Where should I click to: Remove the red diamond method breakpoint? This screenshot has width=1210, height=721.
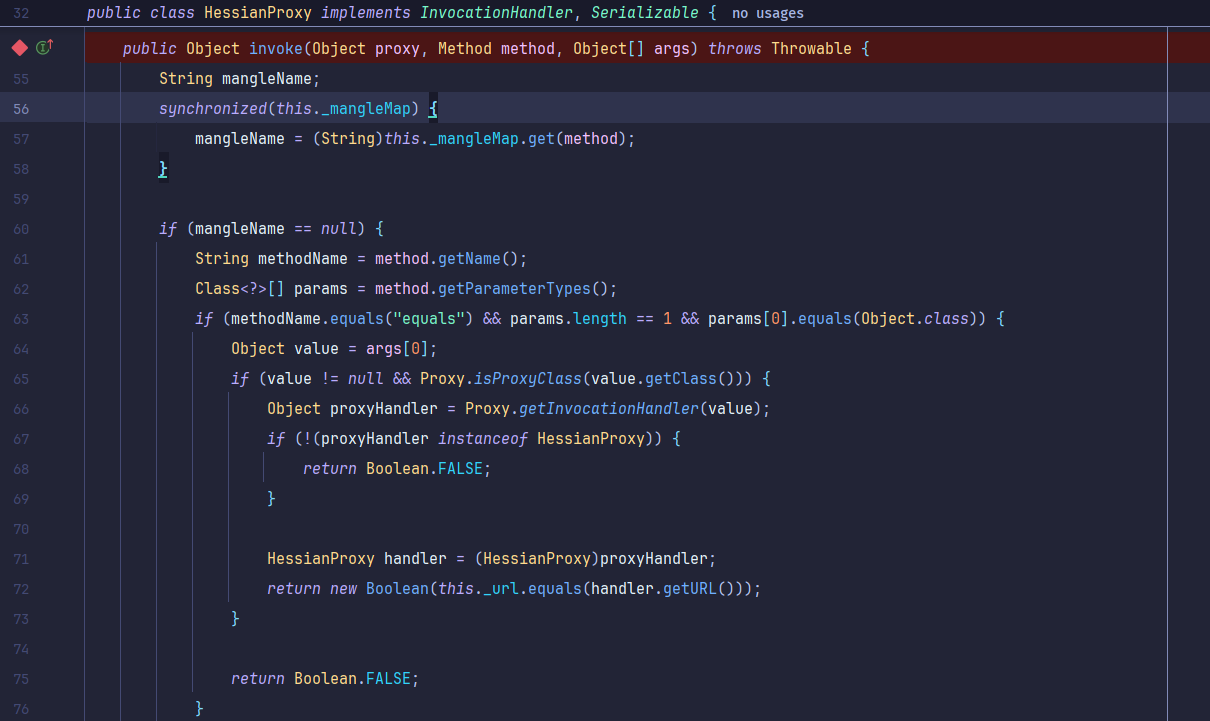pyautogui.click(x=19, y=48)
